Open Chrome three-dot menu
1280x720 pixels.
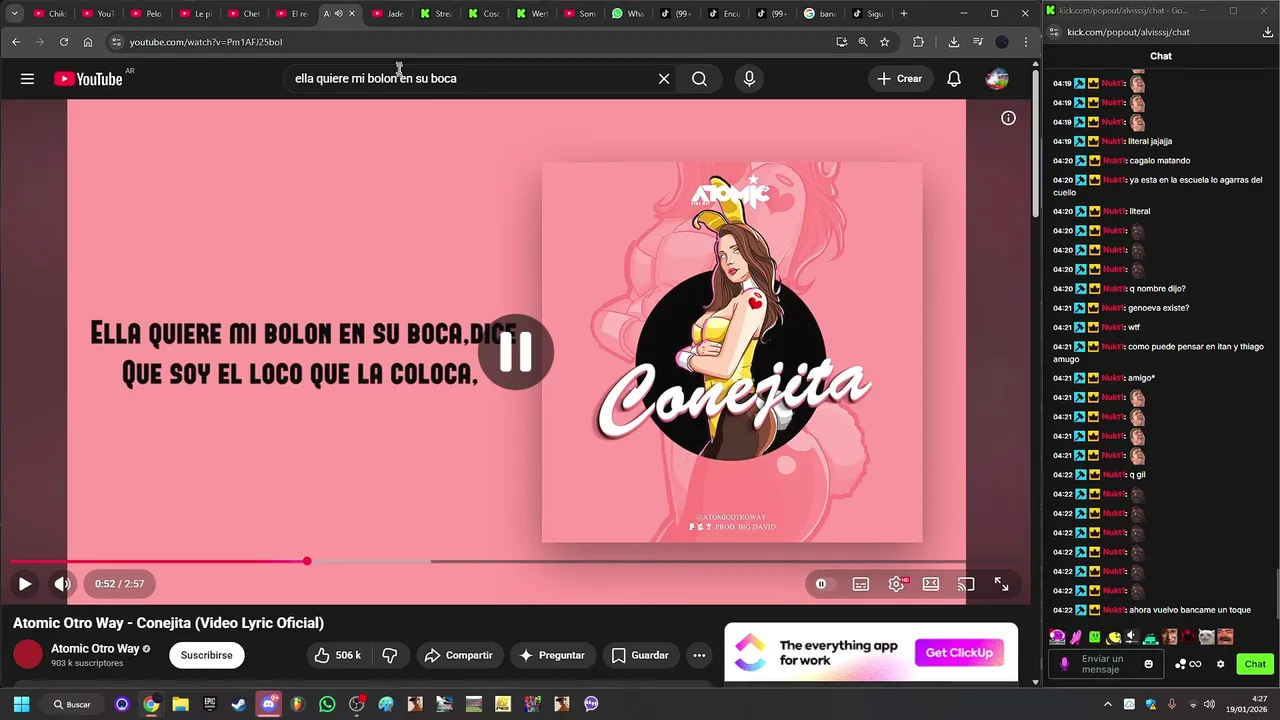pos(1026,42)
